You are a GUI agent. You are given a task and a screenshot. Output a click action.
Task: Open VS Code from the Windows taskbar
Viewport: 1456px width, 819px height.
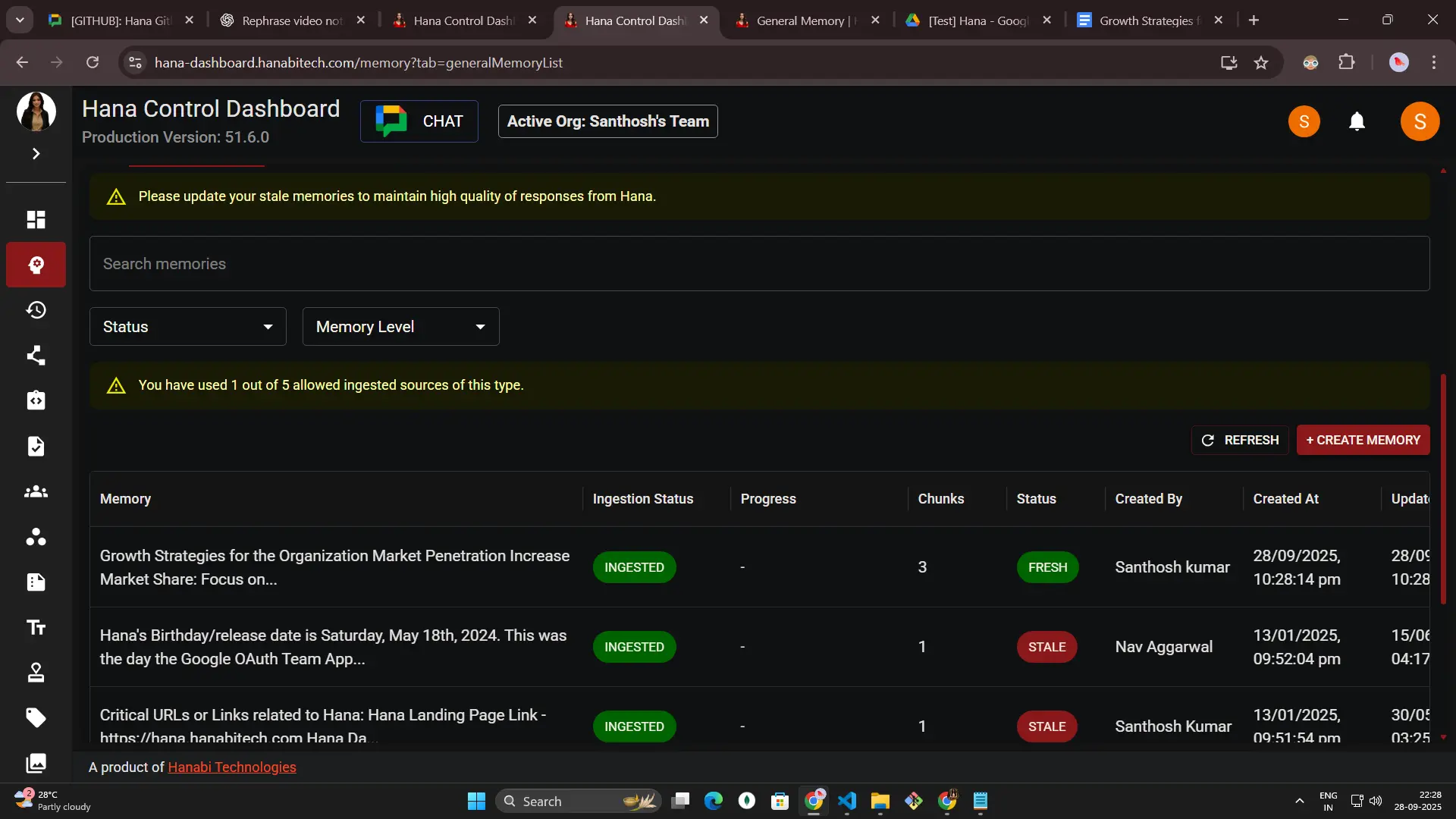click(x=847, y=802)
